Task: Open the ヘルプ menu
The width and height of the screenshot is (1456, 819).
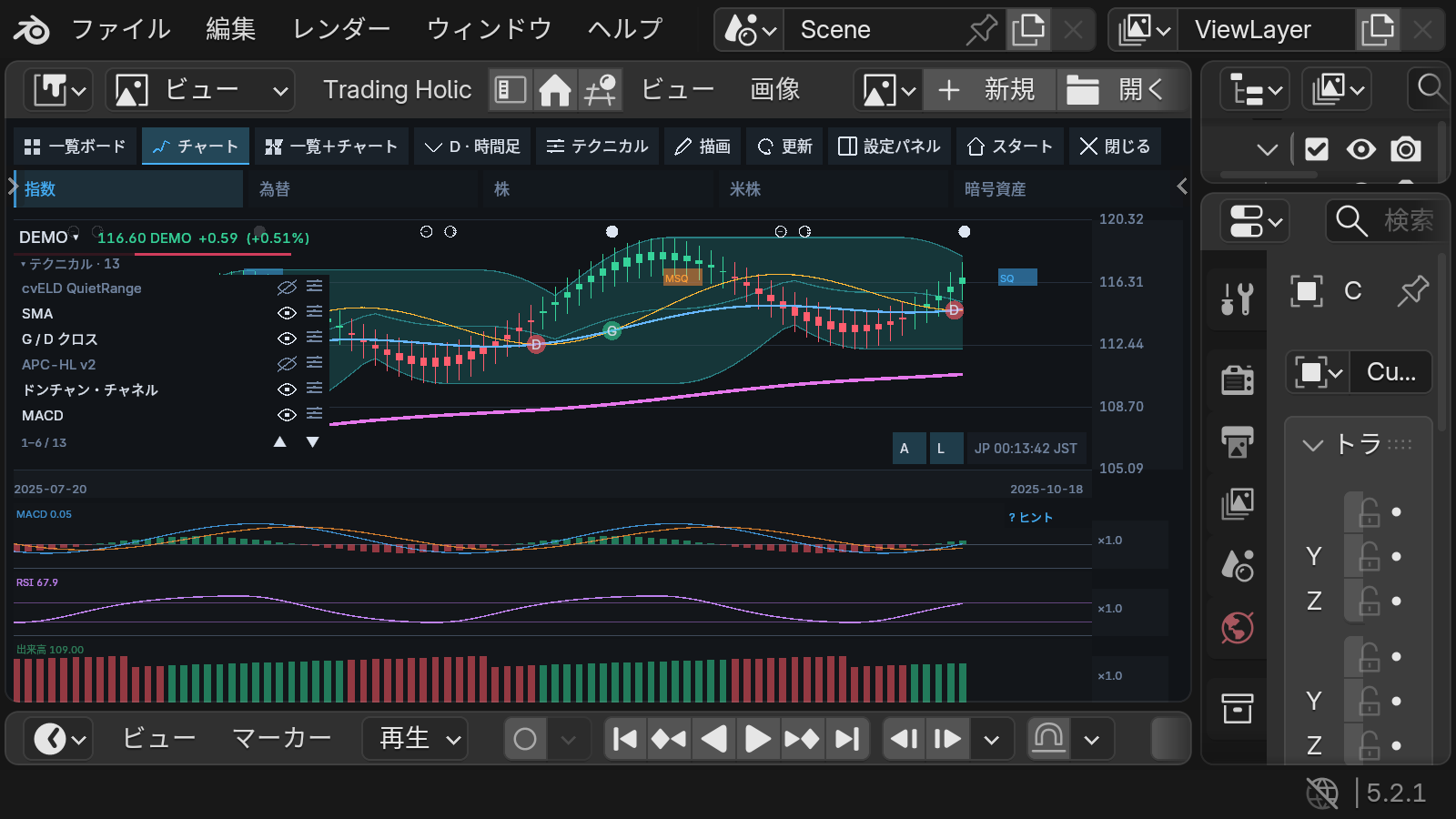Action: (624, 30)
